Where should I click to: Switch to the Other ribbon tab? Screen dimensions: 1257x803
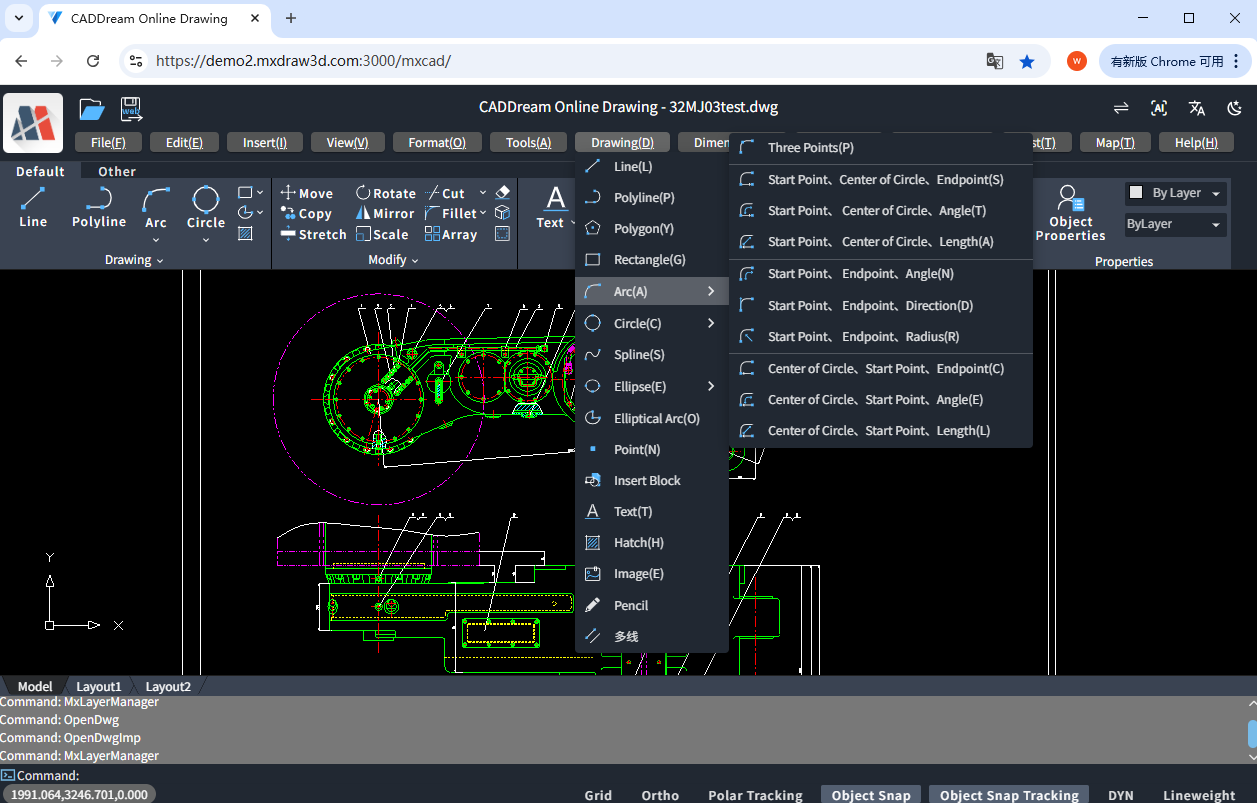[117, 171]
